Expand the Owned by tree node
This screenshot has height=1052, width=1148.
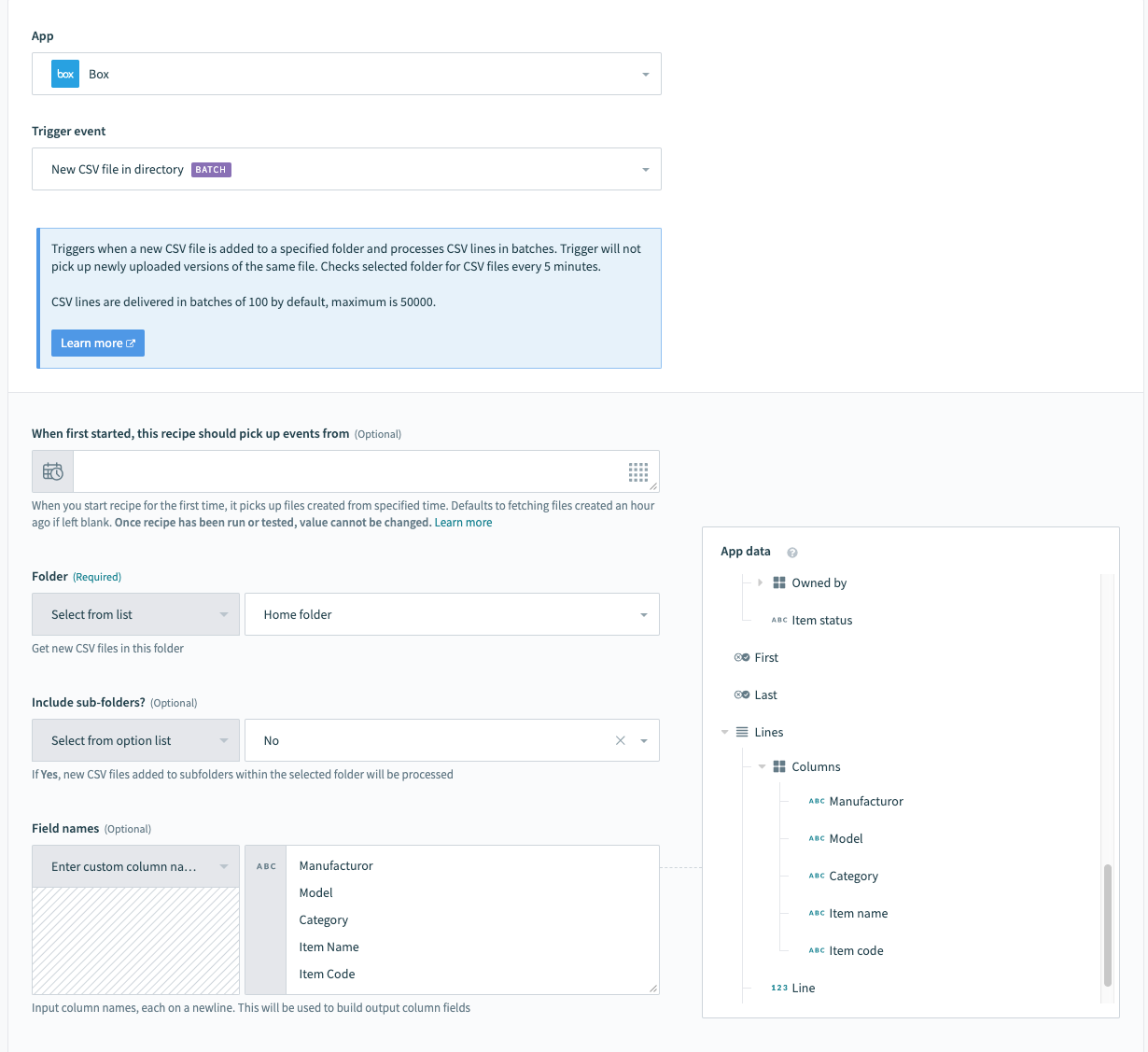click(760, 582)
